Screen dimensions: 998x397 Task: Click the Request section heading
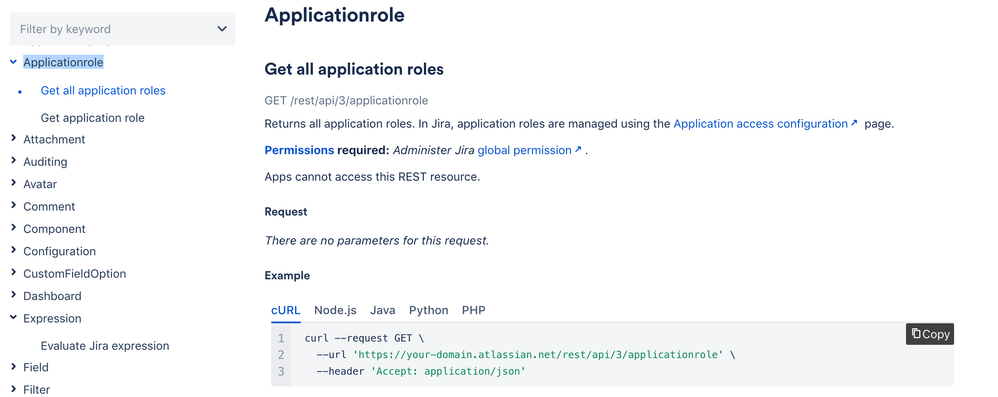(x=286, y=212)
